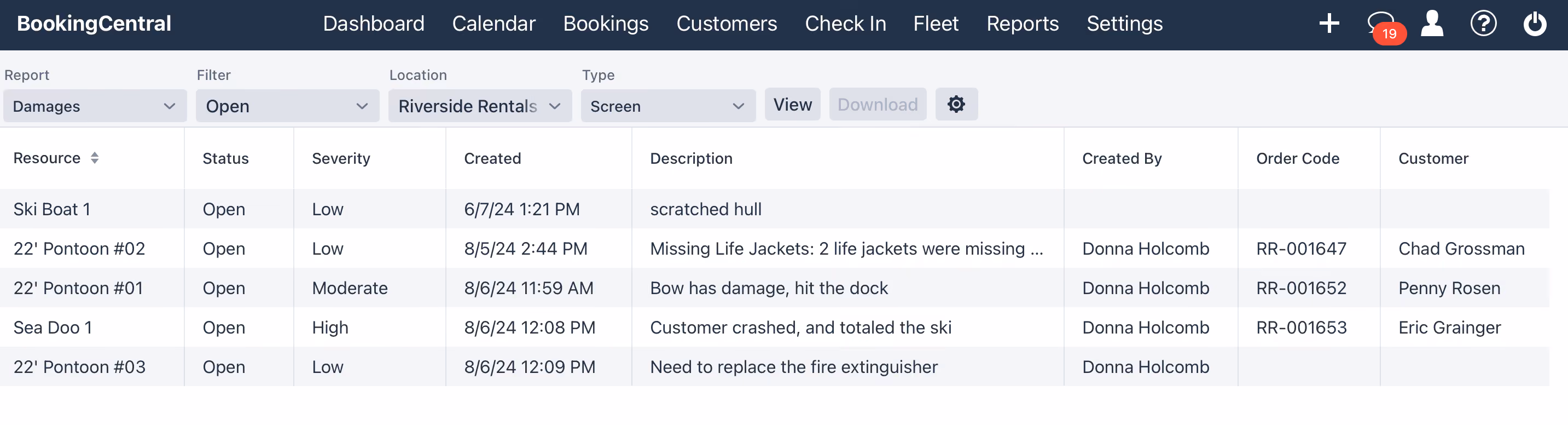This screenshot has width=1568, height=425.
Task: Open report settings gear icon
Action: pos(956,104)
